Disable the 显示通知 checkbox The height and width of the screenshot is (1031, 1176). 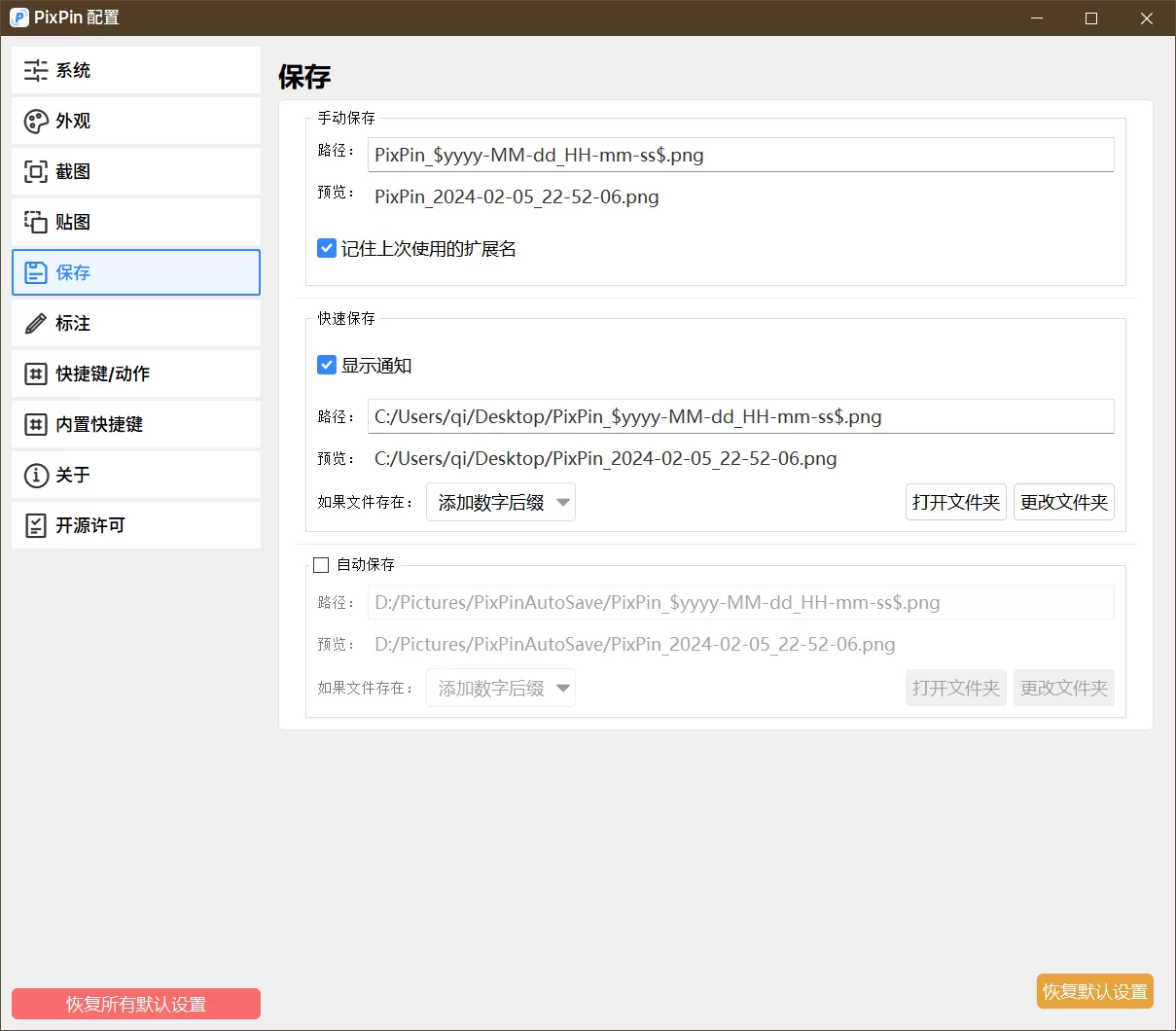pos(327,365)
